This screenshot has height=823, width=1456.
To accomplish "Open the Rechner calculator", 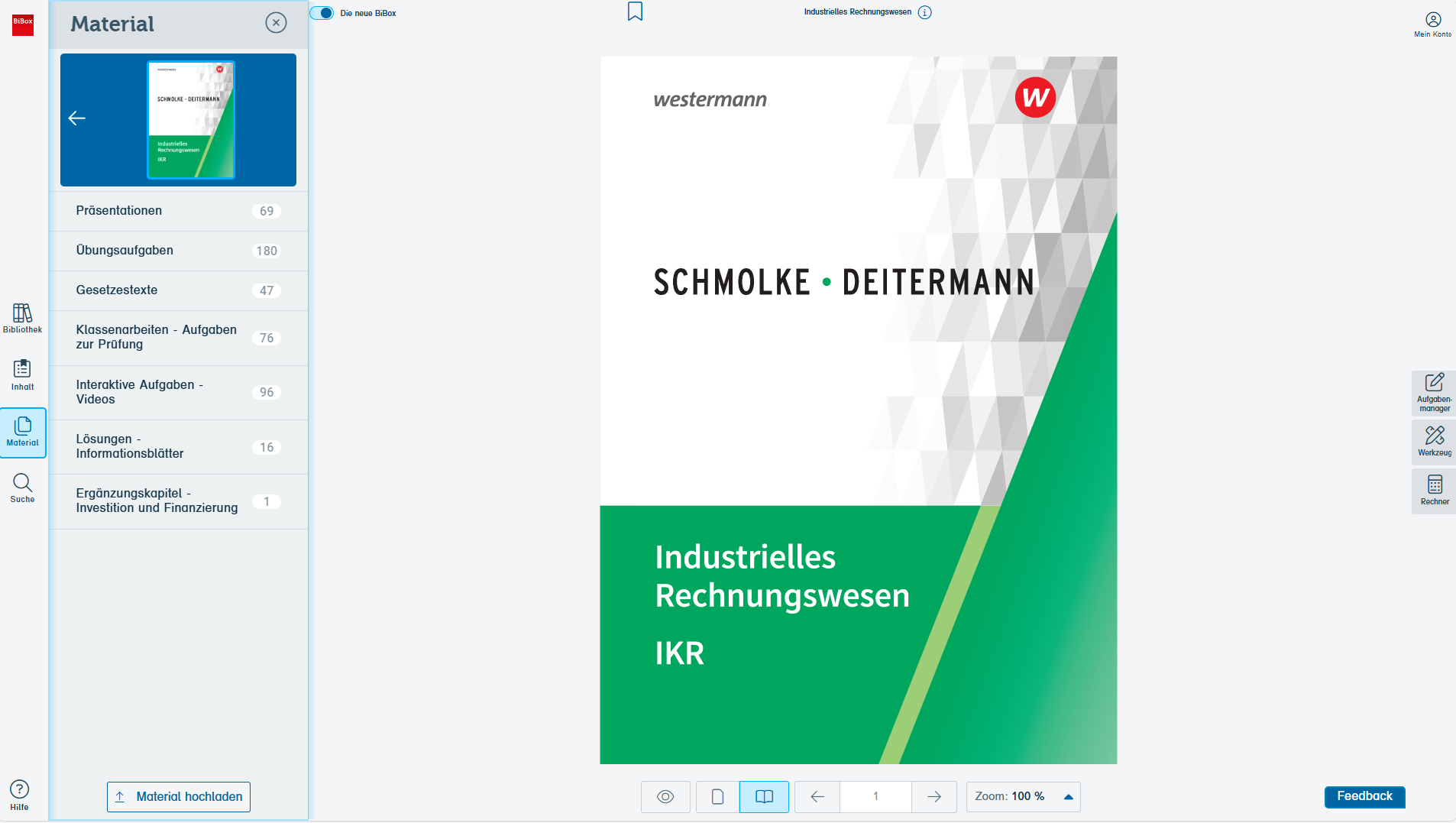I will coord(1434,490).
